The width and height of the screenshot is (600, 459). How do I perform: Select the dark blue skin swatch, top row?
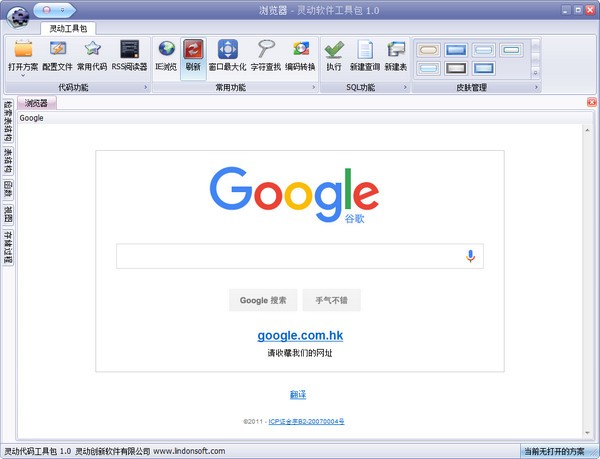[456, 50]
